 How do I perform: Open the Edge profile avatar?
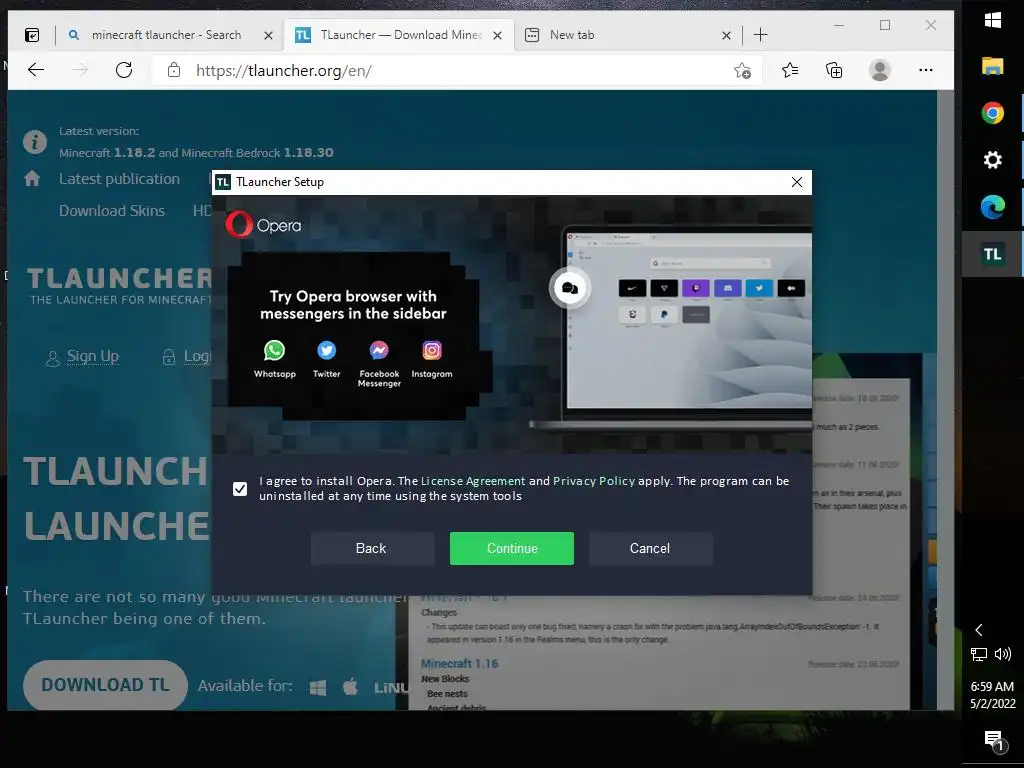pos(880,70)
